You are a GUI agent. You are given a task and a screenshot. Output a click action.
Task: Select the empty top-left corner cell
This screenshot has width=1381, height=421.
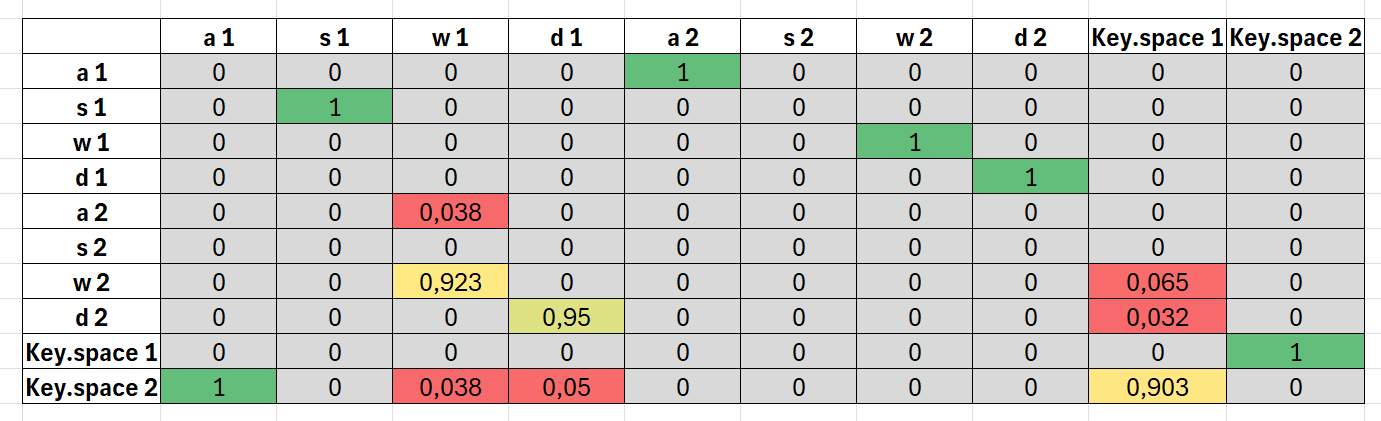point(92,38)
